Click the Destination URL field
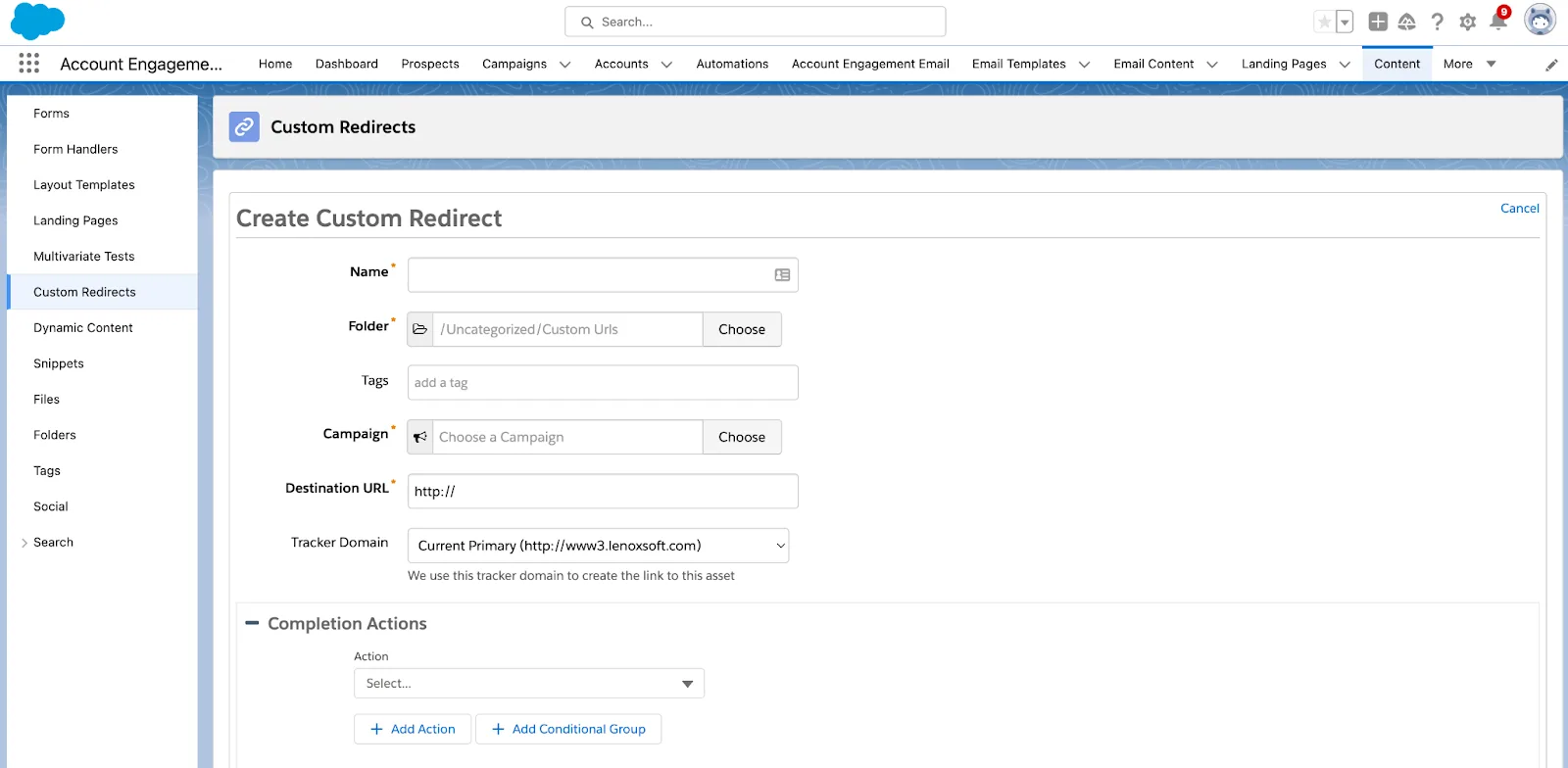The width and height of the screenshot is (1568, 768). click(x=603, y=491)
